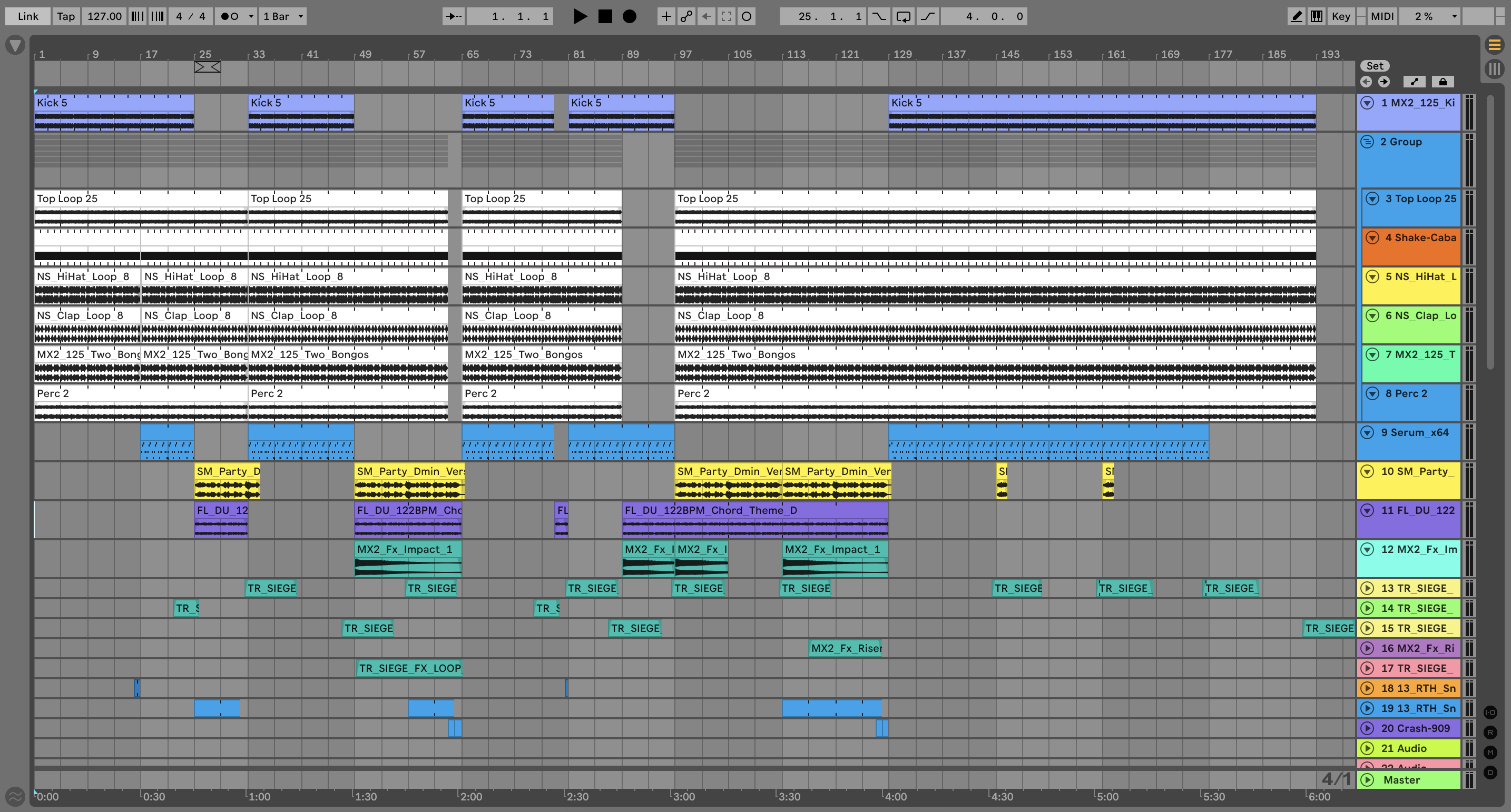
Task: Unfold the 2 Group track
Action: (x=1367, y=142)
